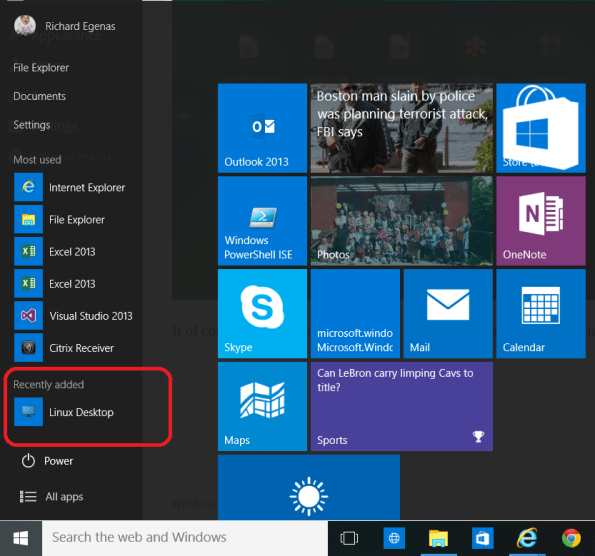Image resolution: width=595 pixels, height=556 pixels.
Task: Open File Explorer link at top
Action: point(41,68)
